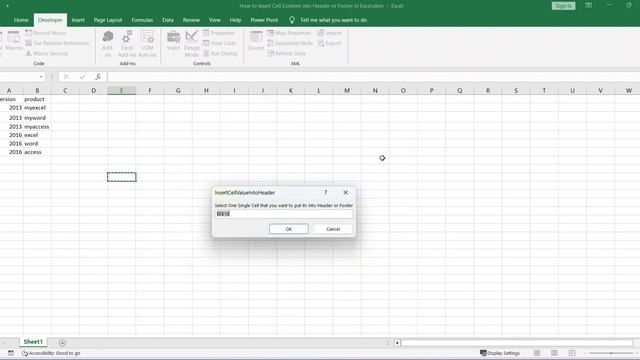Click Map Properties in XML group
This screenshot has width=640, height=360.
289,33
